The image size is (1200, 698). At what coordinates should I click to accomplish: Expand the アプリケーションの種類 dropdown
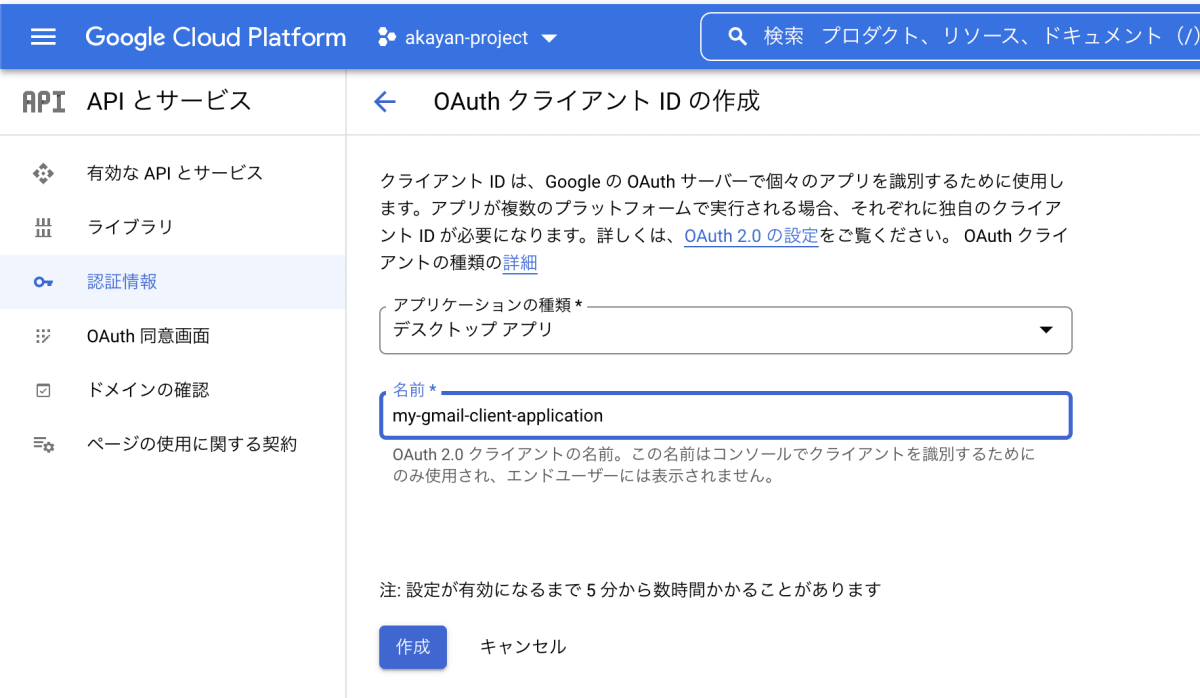point(725,330)
